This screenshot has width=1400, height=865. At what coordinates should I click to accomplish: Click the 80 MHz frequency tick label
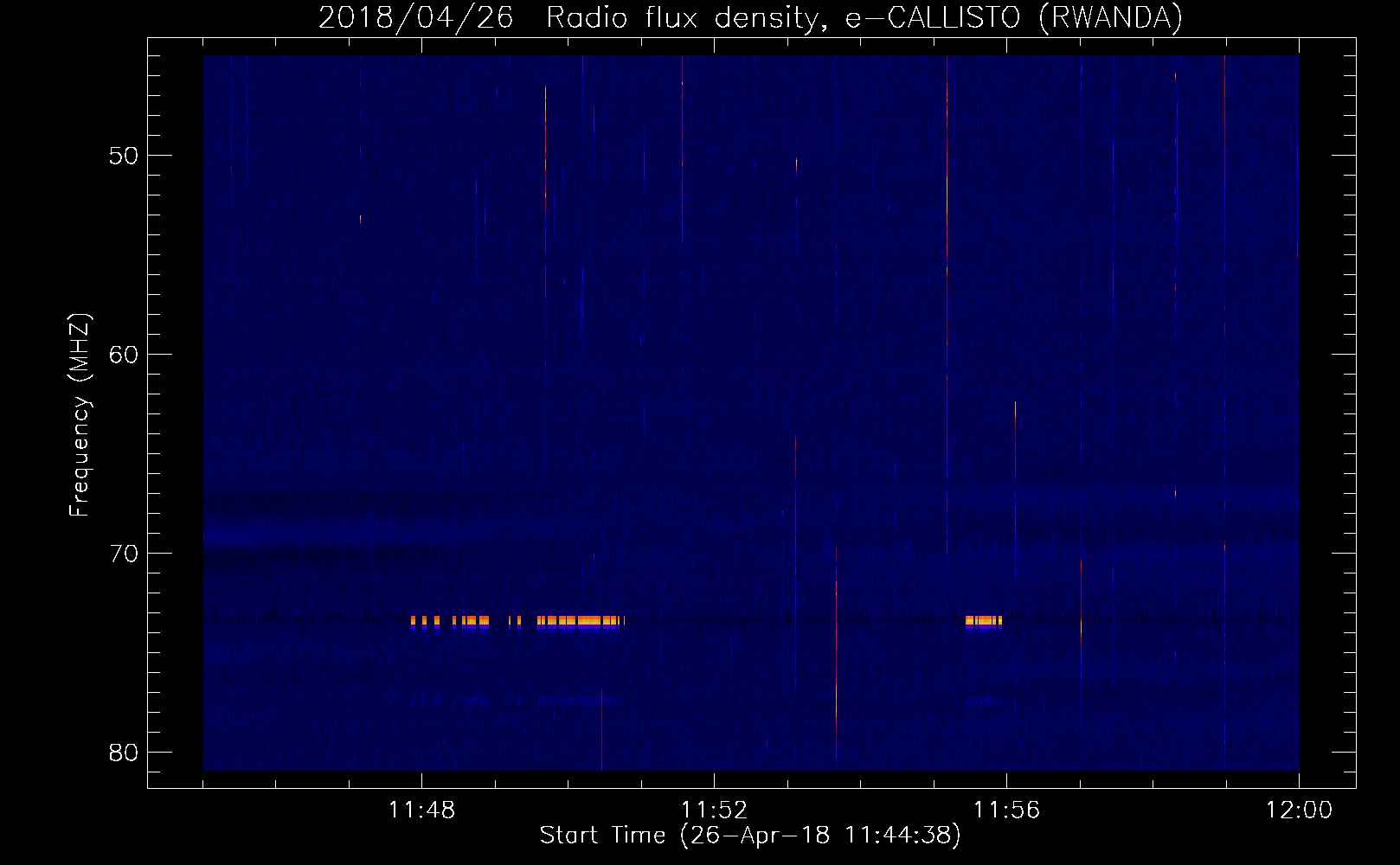[x=125, y=752]
